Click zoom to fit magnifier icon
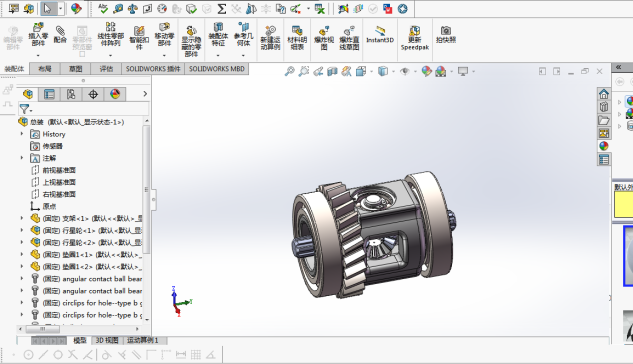Screen dimensions: 633x364 coord(289,71)
